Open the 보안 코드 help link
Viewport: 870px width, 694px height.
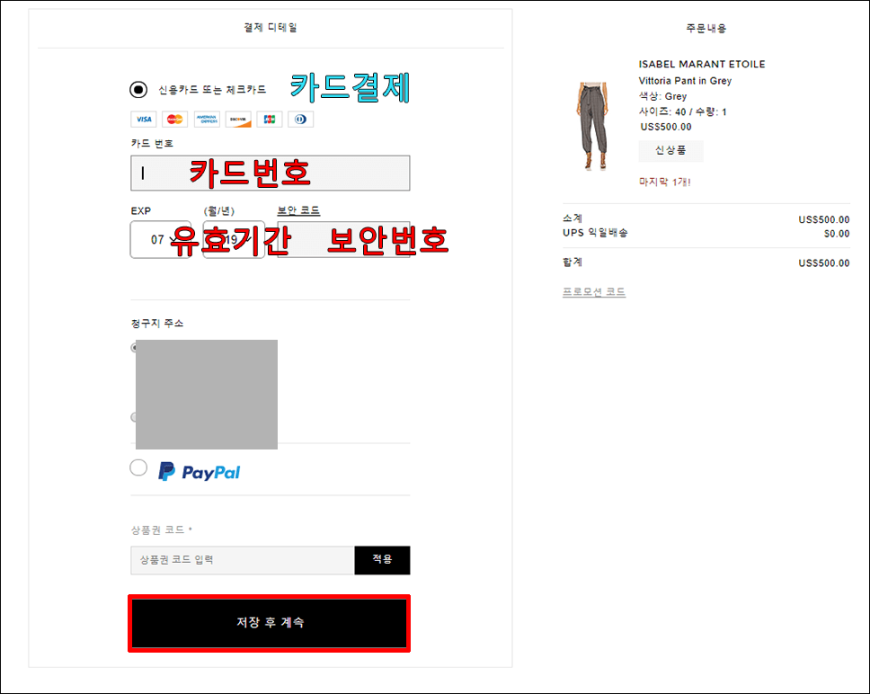[x=299, y=210]
